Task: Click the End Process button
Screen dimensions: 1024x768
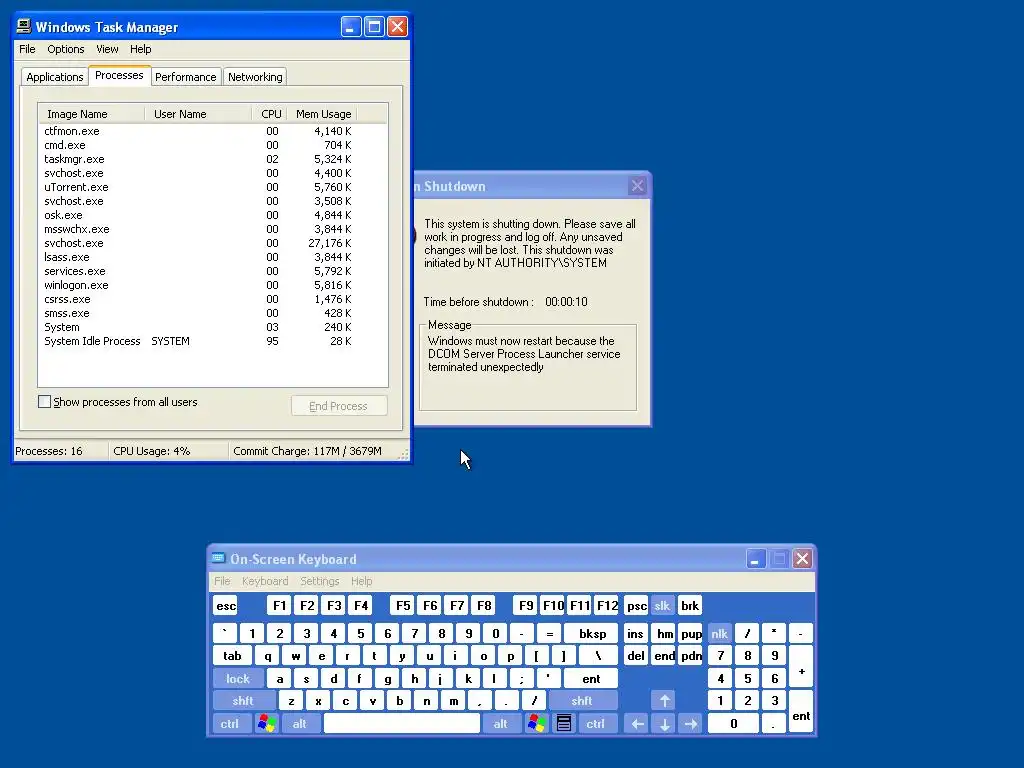Action: tap(339, 406)
